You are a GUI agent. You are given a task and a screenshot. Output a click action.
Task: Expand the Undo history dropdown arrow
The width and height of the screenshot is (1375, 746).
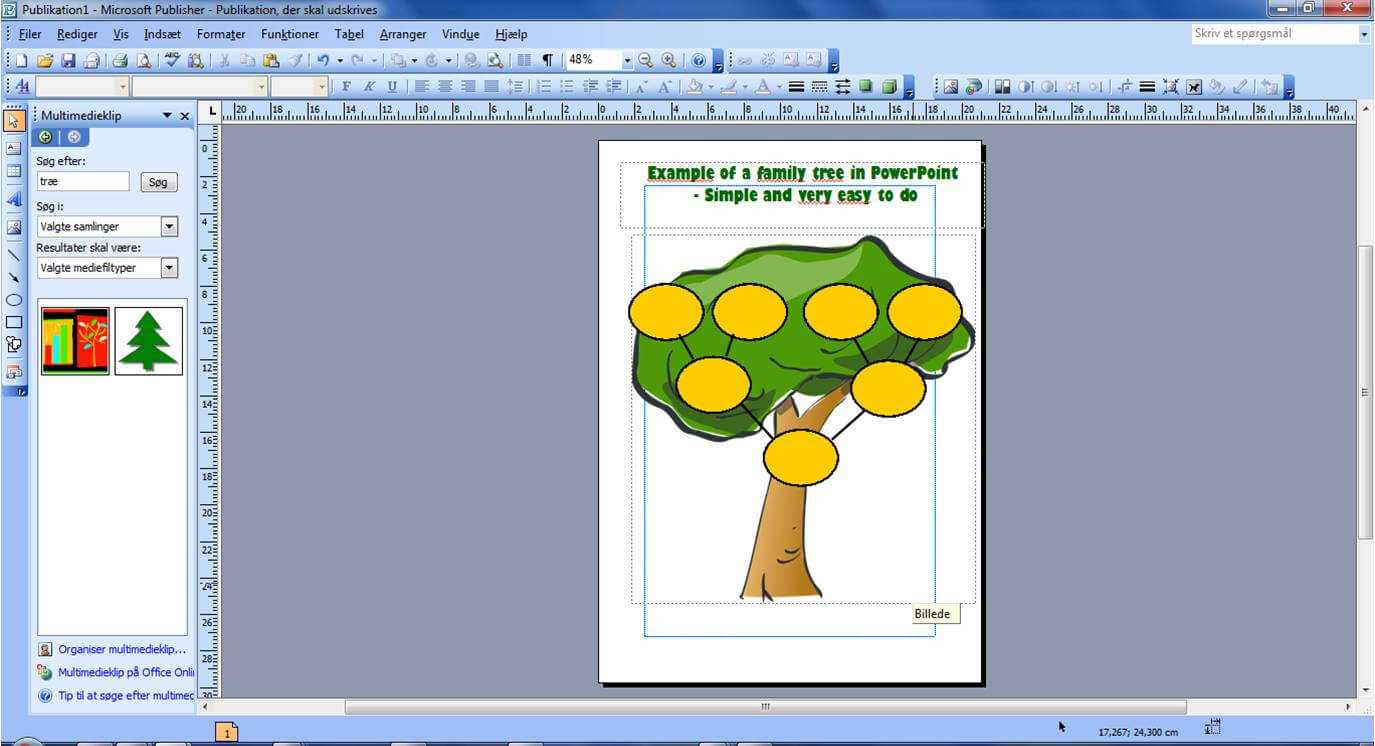339,61
